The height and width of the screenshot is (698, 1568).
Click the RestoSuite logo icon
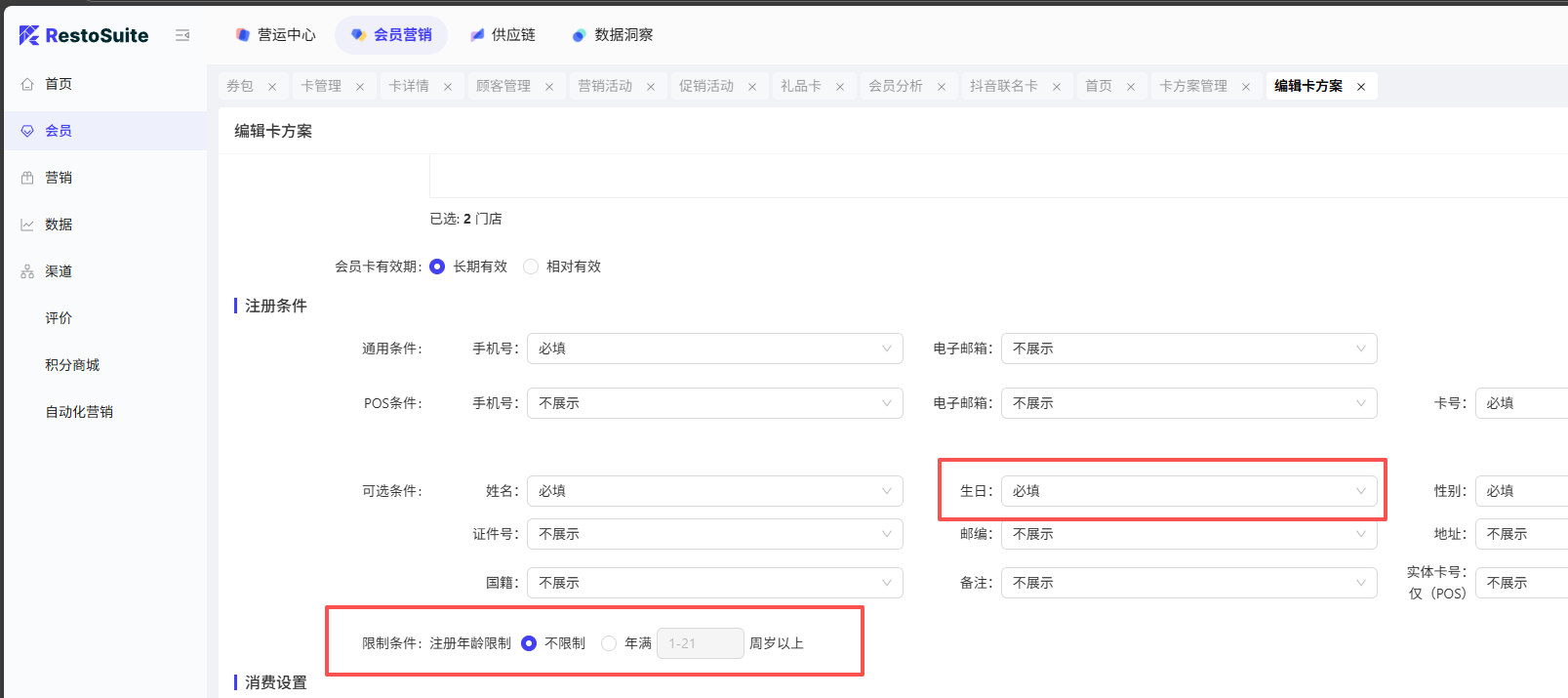pyautogui.click(x=29, y=35)
